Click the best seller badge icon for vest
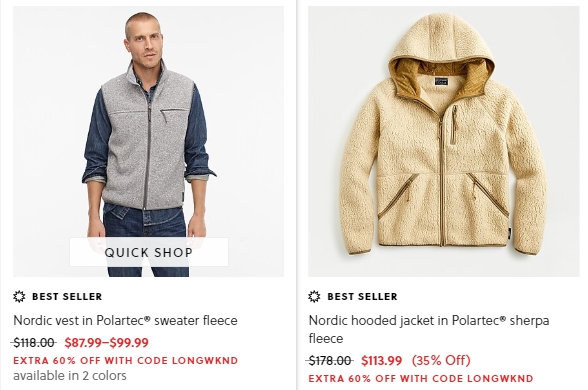 19,296
